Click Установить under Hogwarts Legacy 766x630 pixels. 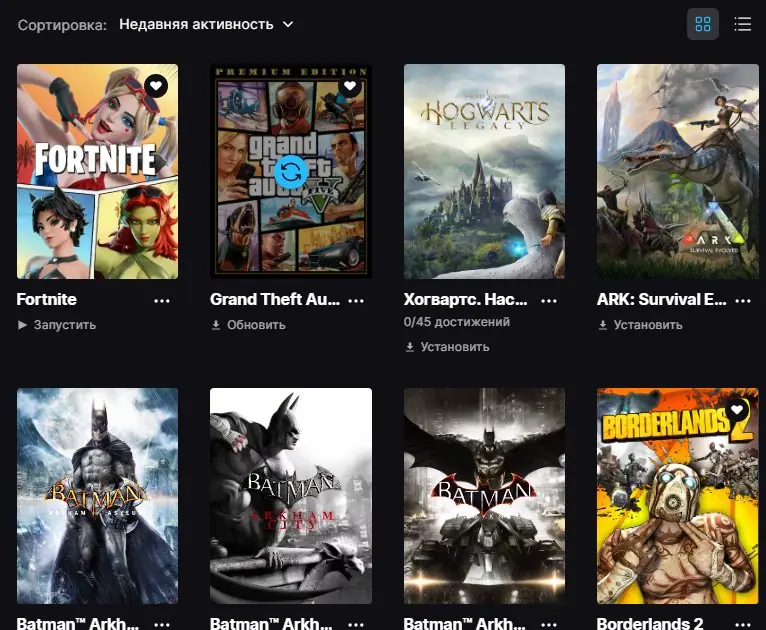click(x=447, y=347)
